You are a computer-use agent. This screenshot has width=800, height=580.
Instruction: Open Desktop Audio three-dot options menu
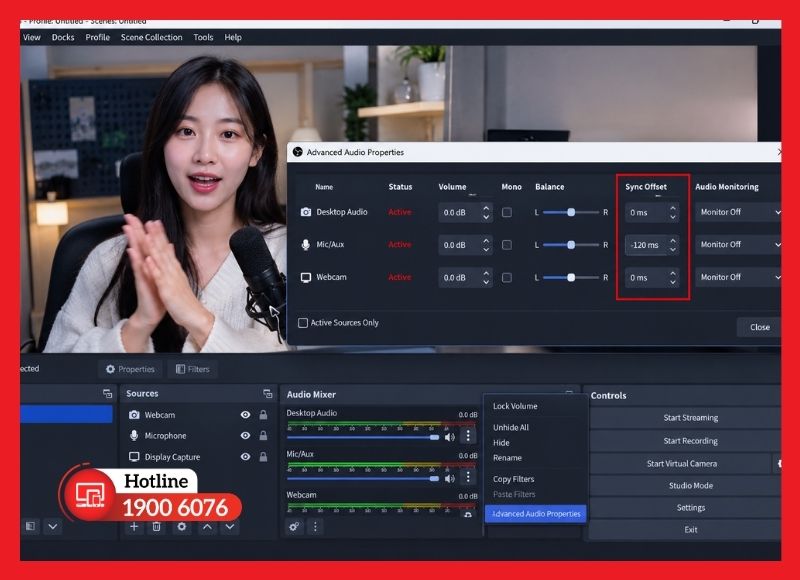tap(468, 436)
